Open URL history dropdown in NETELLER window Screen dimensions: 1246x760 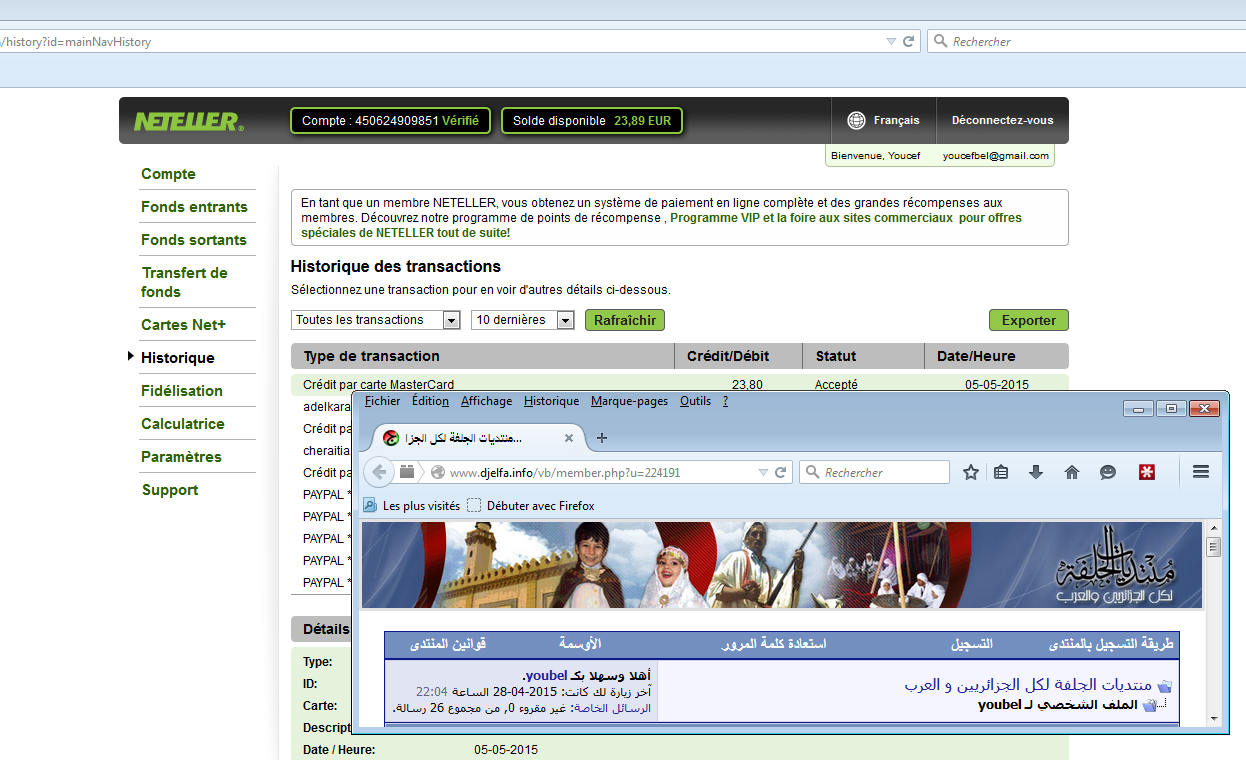click(891, 41)
